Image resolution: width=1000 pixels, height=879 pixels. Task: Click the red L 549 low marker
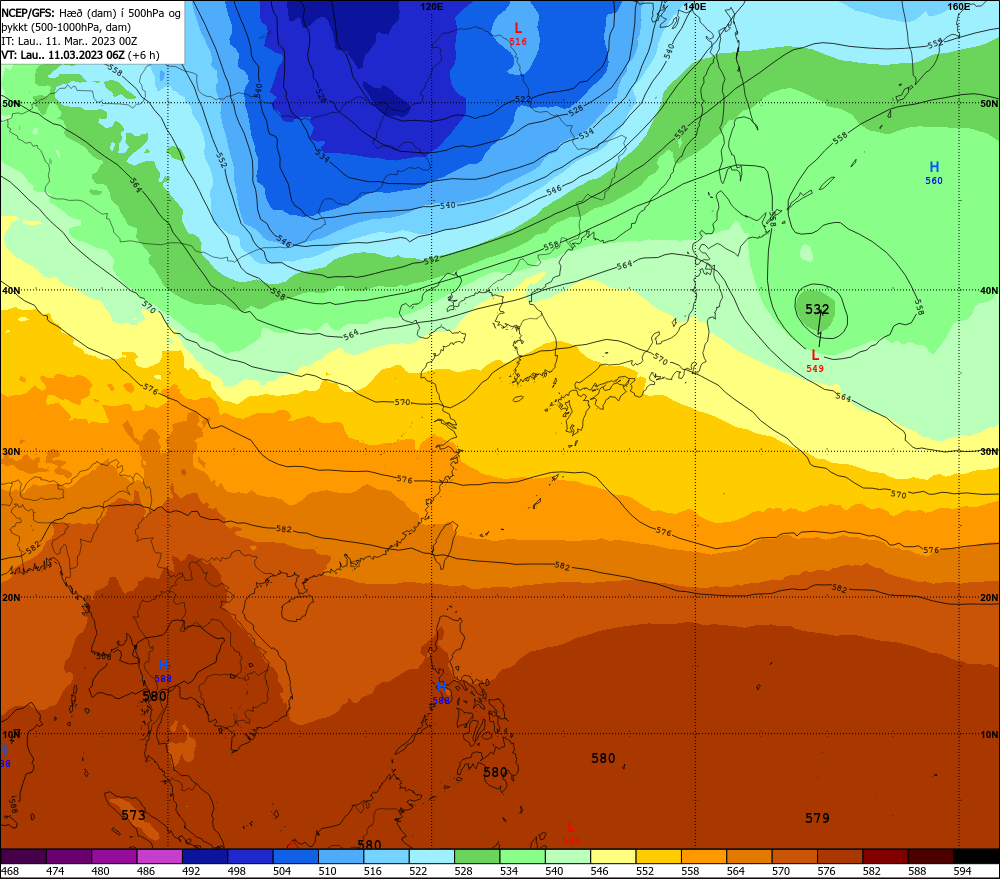tap(815, 361)
